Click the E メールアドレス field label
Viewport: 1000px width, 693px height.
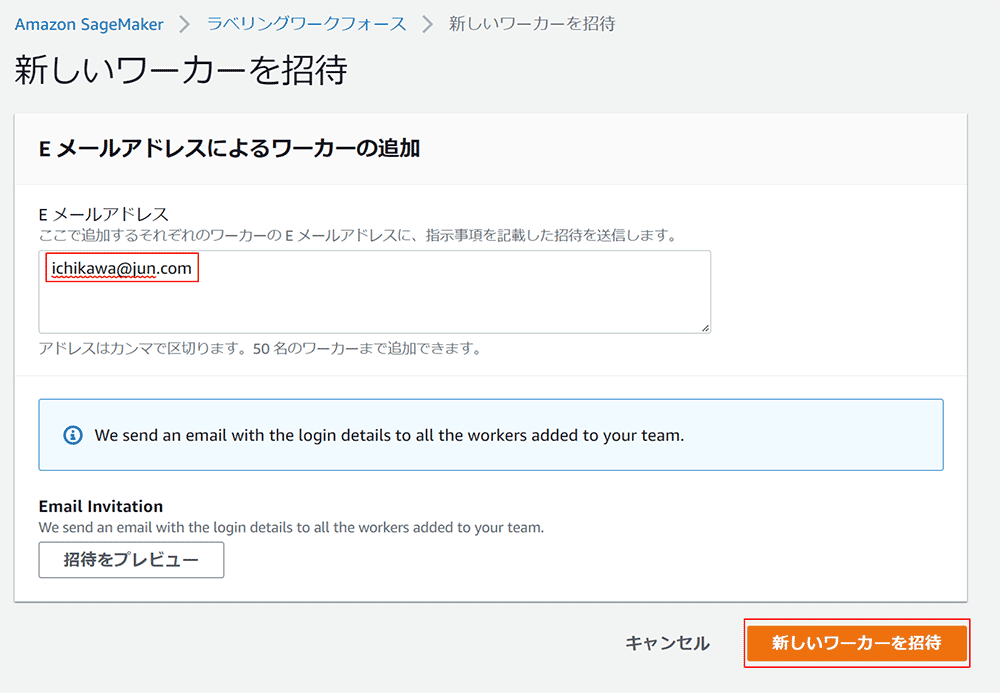pyautogui.click(x=103, y=214)
